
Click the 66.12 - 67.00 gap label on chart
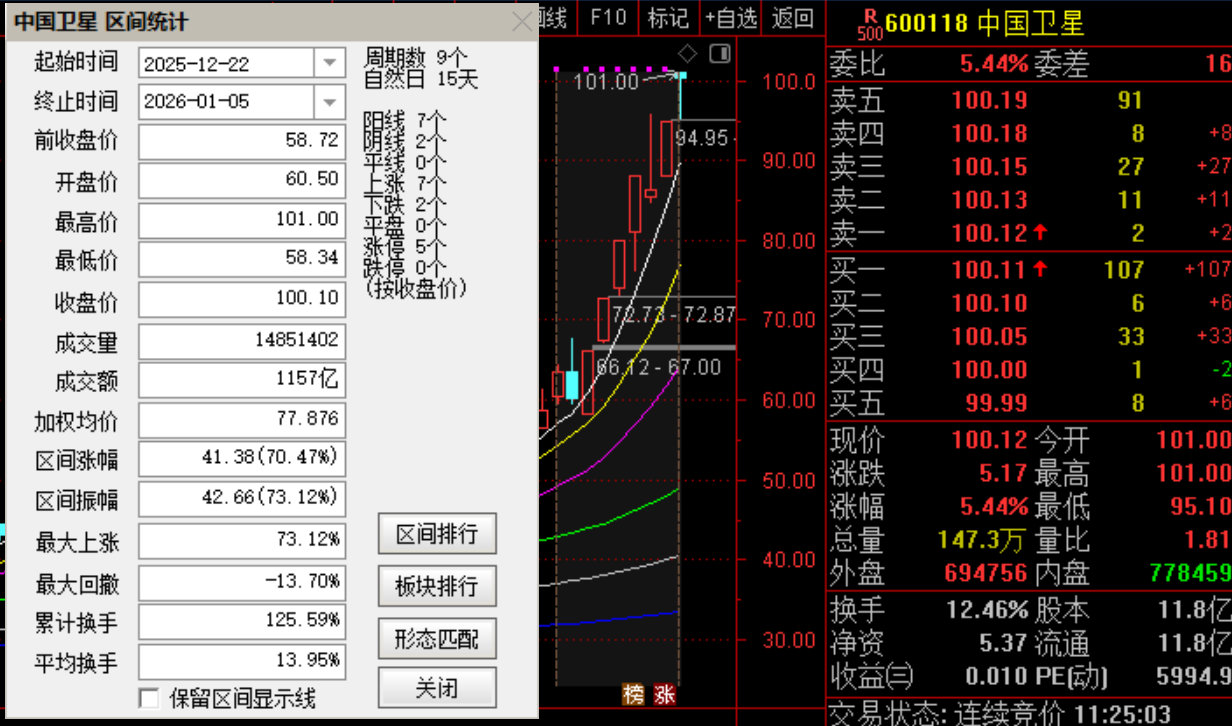658,367
